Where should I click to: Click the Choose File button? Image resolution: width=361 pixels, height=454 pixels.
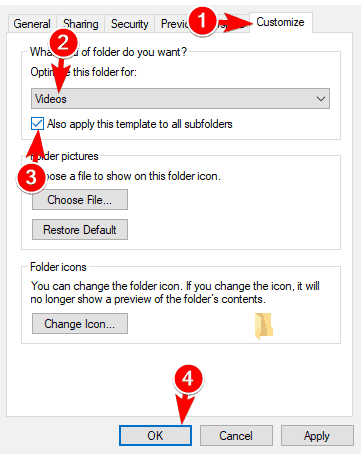coord(80,200)
